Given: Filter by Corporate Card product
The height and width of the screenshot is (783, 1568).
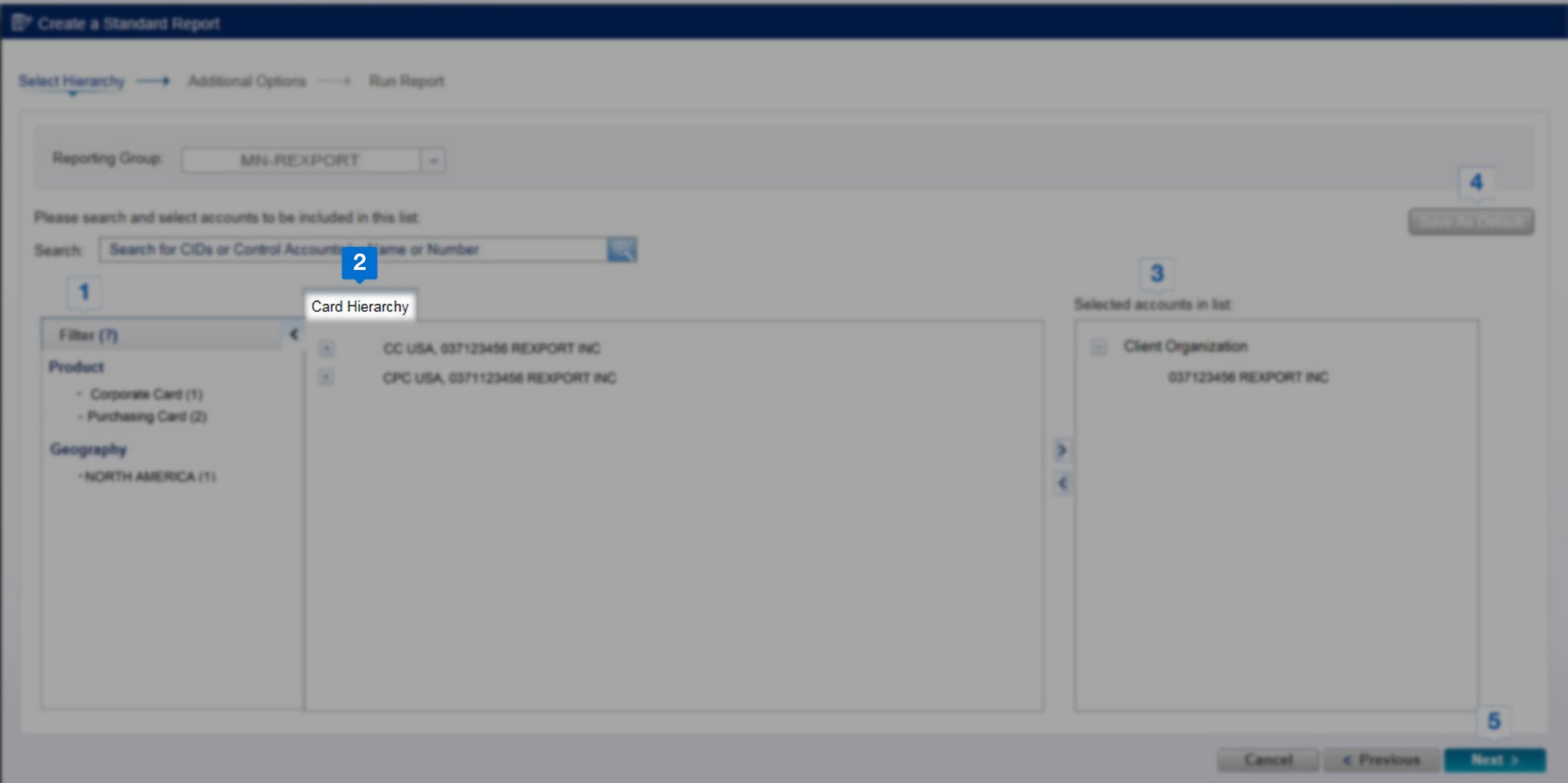Looking at the screenshot, I should tap(145, 394).
